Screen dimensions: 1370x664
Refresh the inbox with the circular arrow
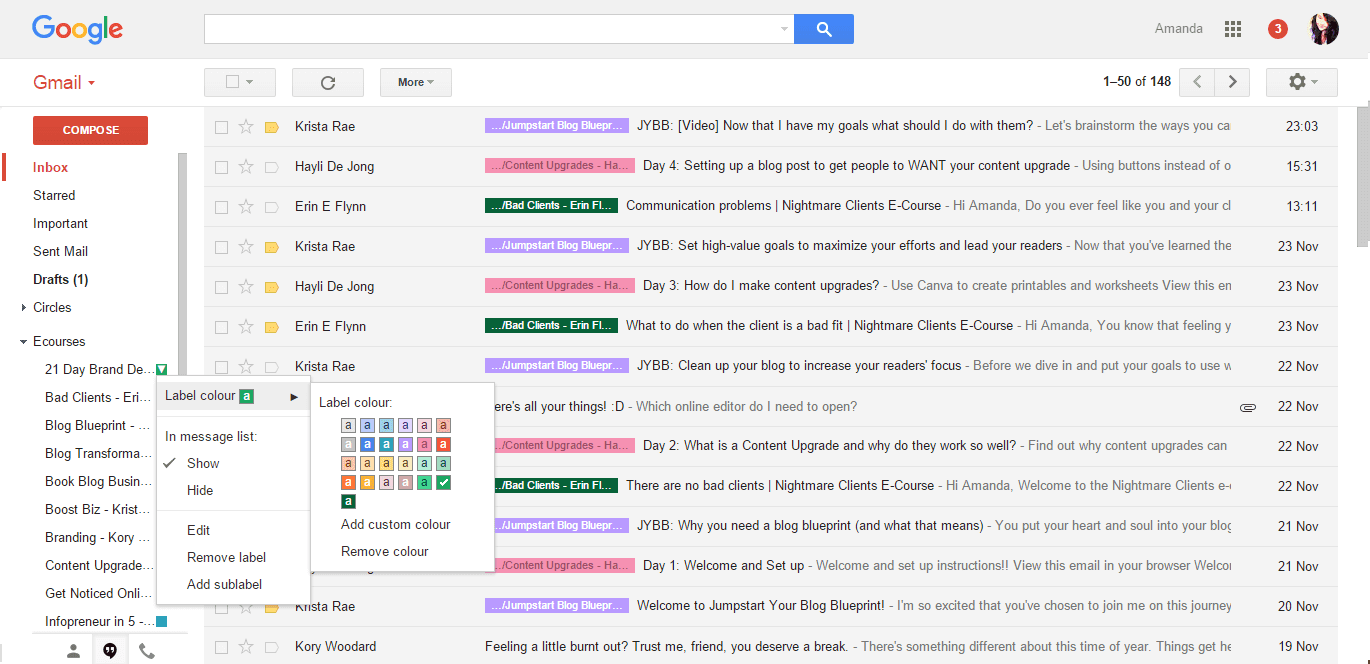coord(327,82)
